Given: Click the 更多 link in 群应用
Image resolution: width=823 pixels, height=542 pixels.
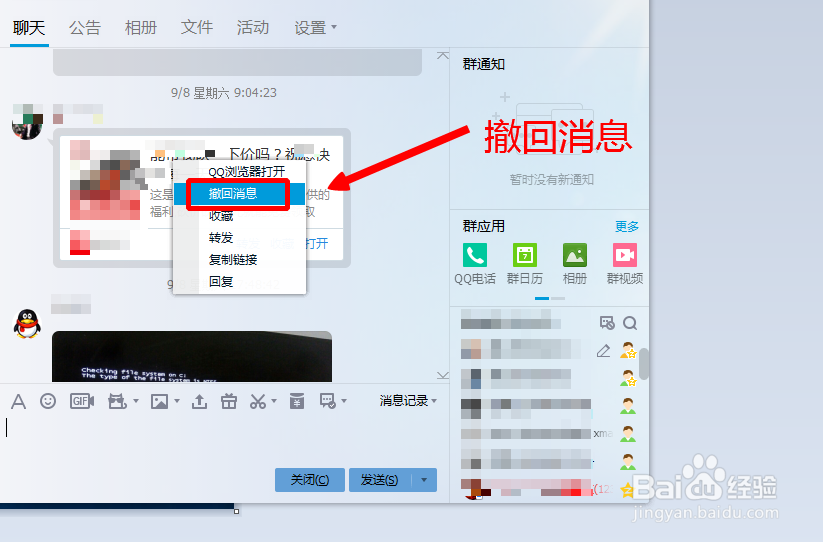Looking at the screenshot, I should coord(627,227).
